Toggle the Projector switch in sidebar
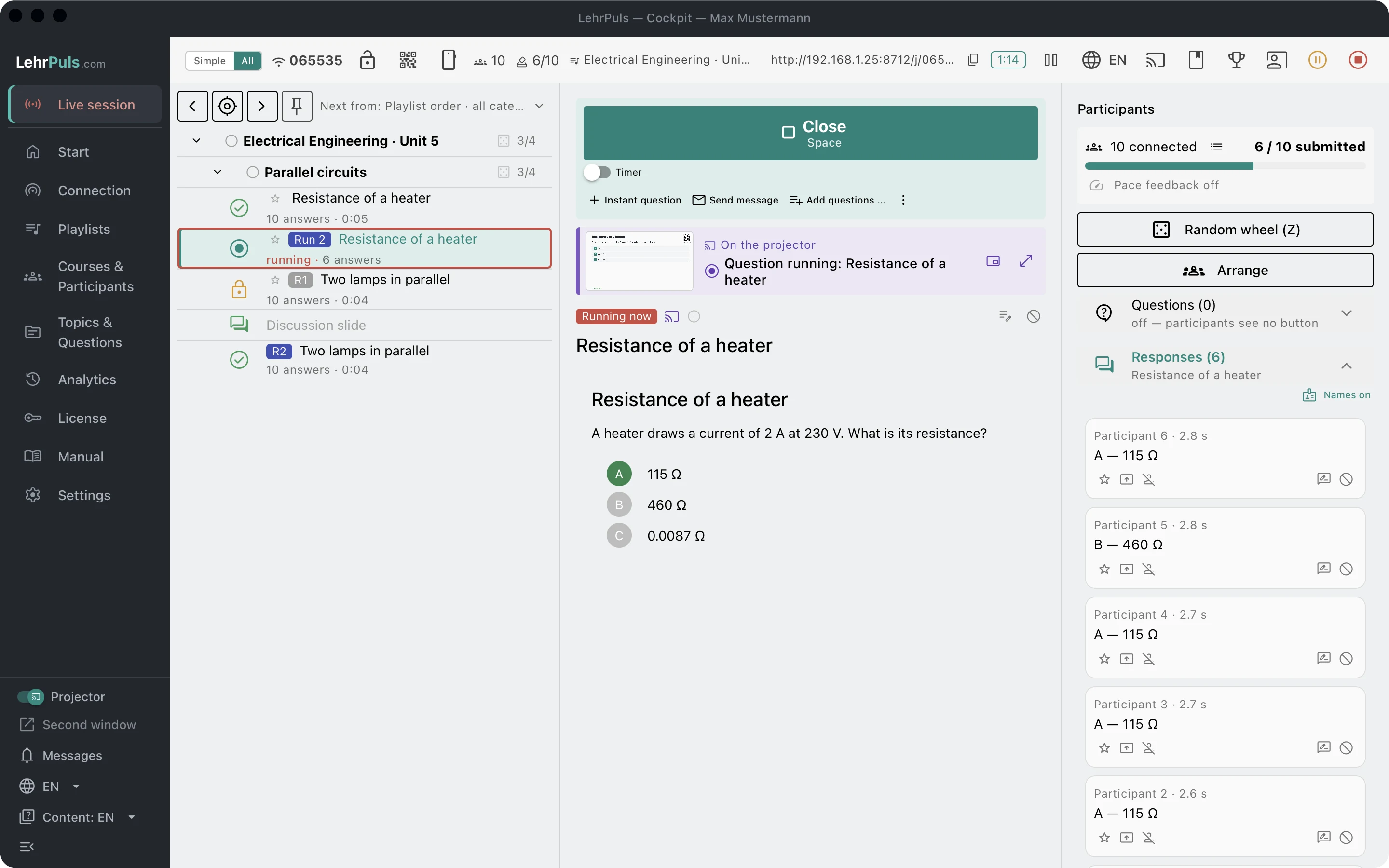 point(30,696)
